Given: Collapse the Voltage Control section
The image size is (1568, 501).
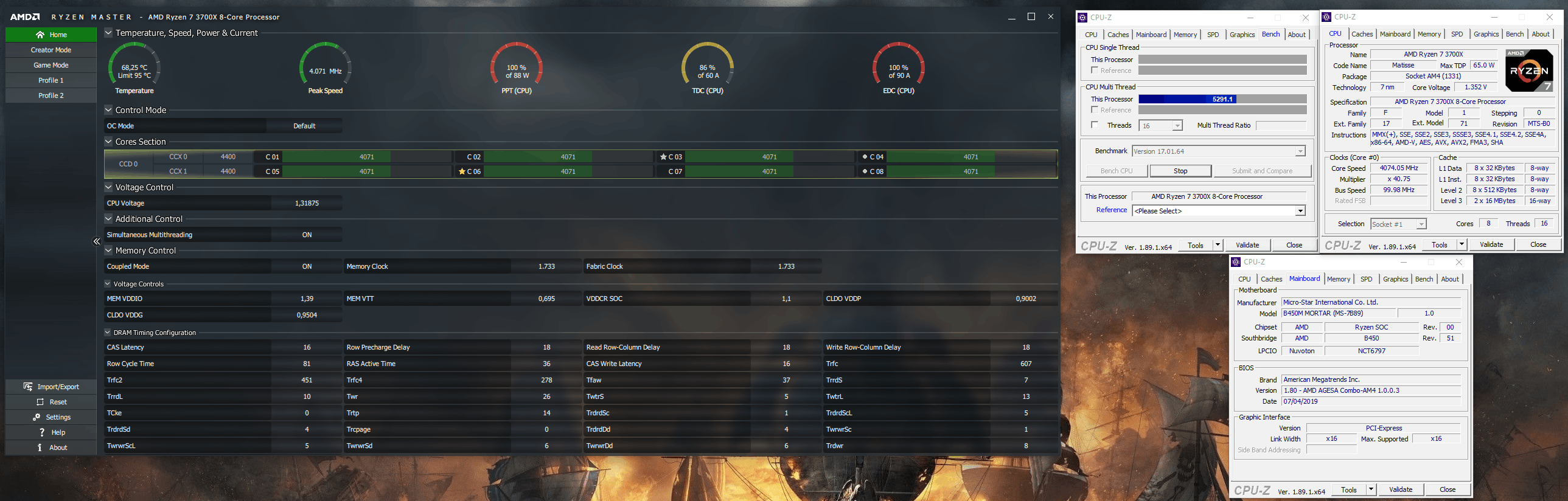Looking at the screenshot, I should click(x=108, y=187).
